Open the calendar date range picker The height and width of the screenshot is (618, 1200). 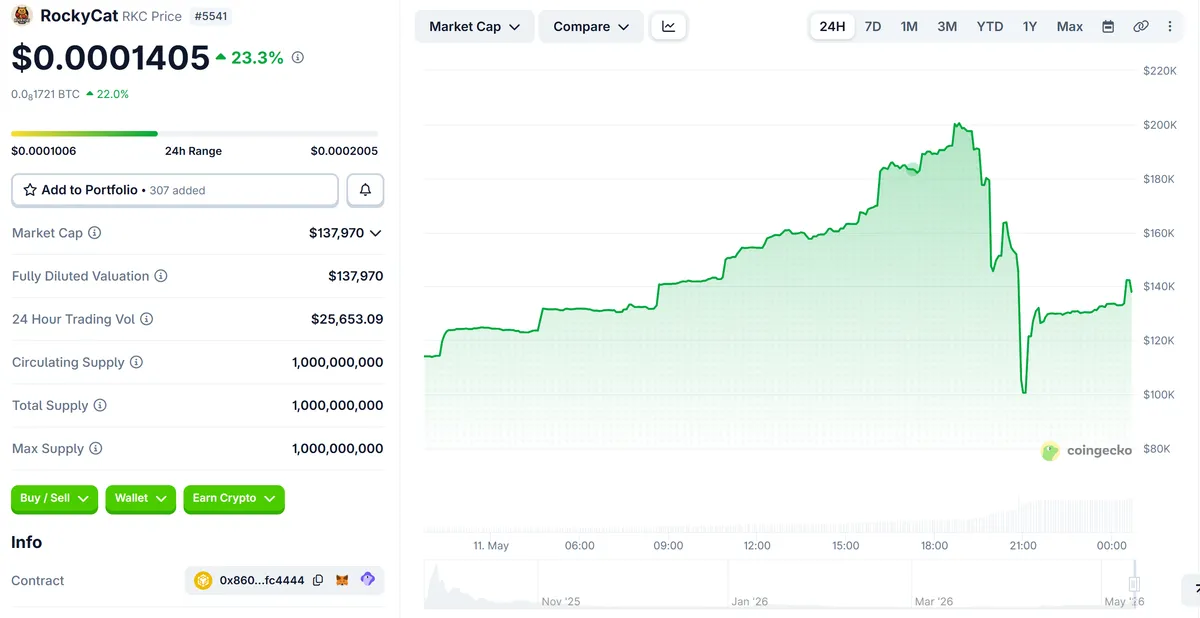(x=1108, y=27)
